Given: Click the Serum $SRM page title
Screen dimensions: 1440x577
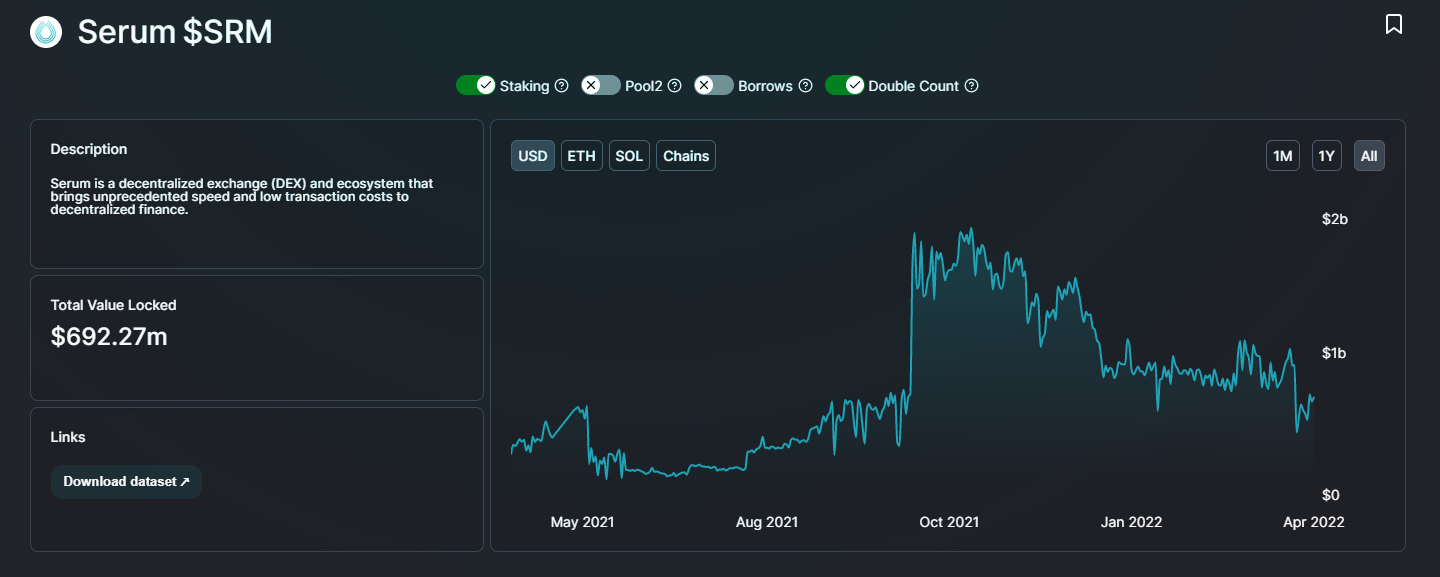Looking at the screenshot, I should pyautogui.click(x=175, y=32).
